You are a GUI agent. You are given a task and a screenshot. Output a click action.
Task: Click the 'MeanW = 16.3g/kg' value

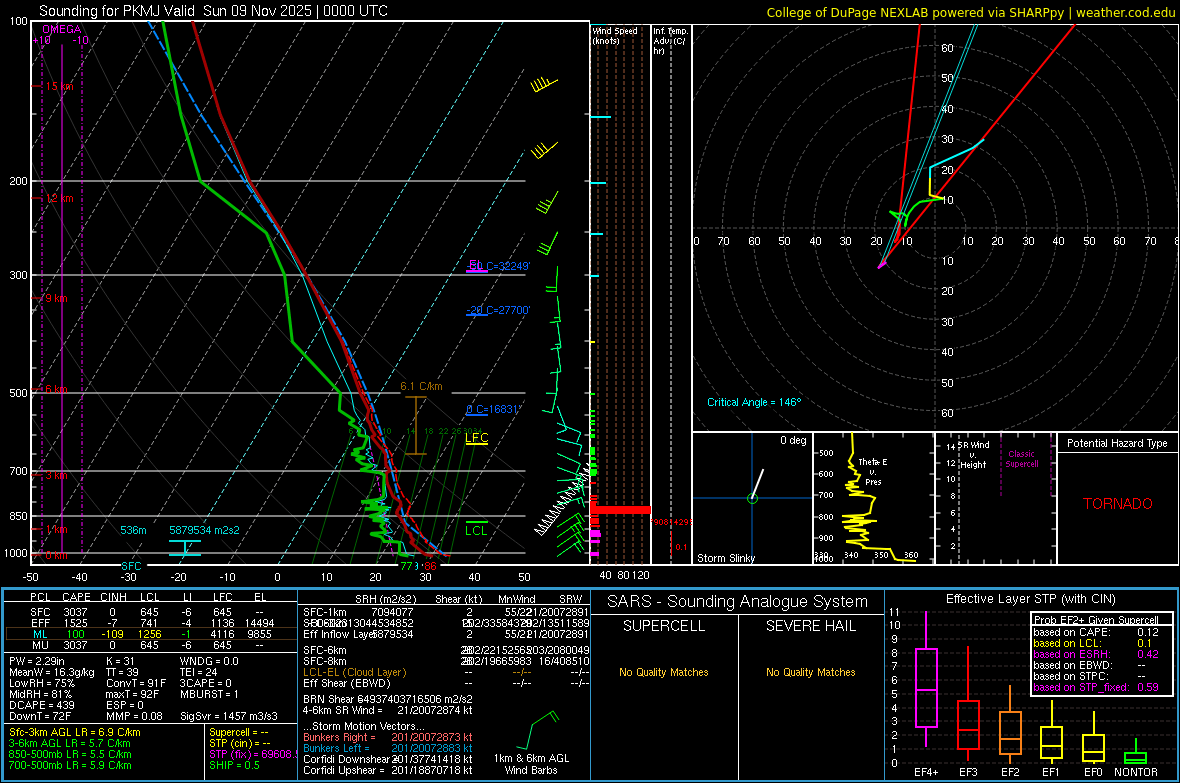(x=52, y=672)
